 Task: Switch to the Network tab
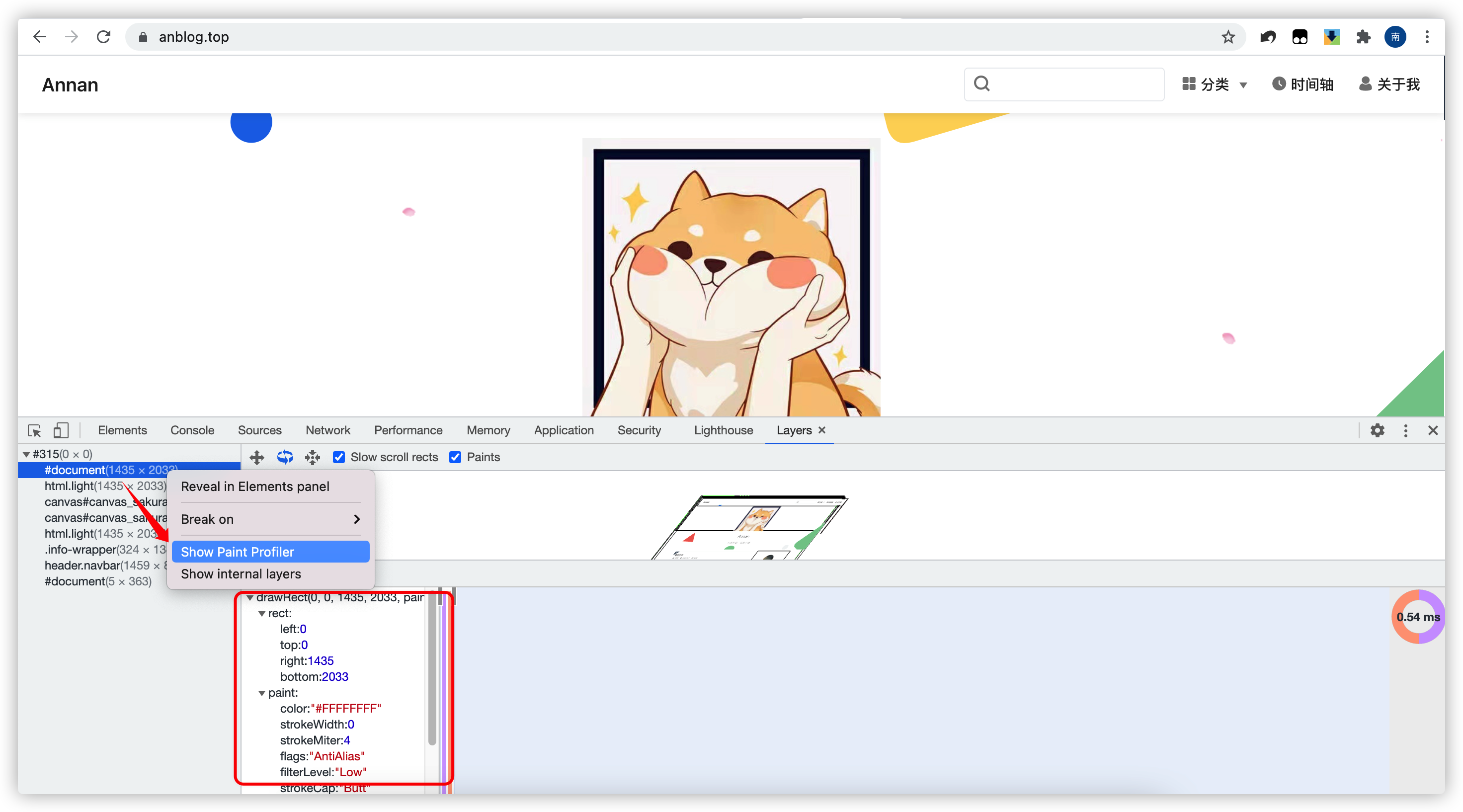pyautogui.click(x=327, y=430)
